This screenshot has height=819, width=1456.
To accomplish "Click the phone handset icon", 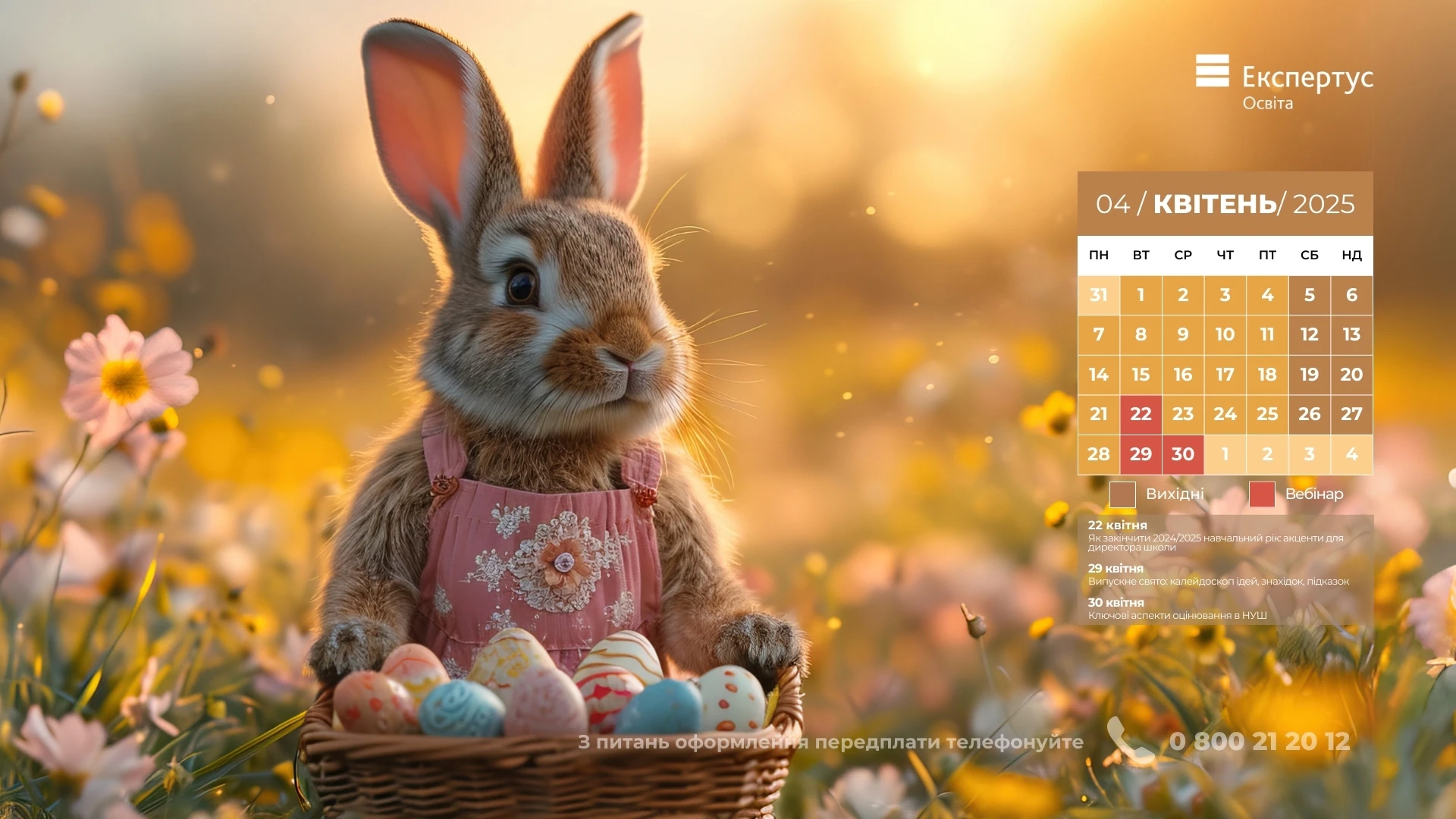I will click(x=1128, y=740).
